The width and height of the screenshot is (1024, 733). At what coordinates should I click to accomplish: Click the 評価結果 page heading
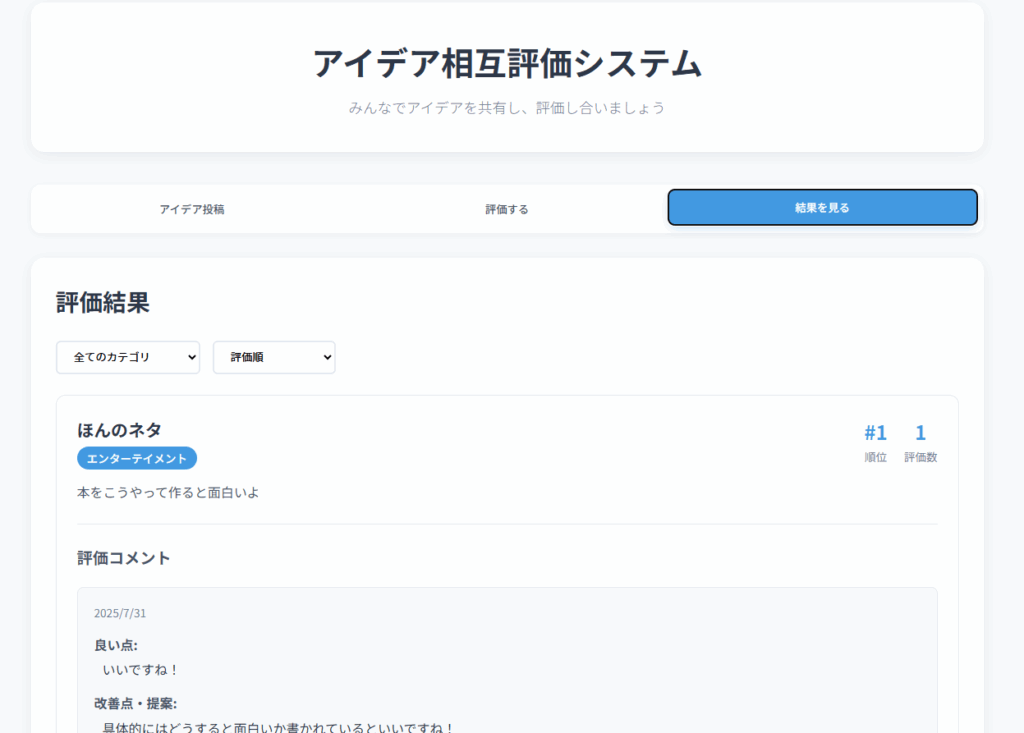103,302
